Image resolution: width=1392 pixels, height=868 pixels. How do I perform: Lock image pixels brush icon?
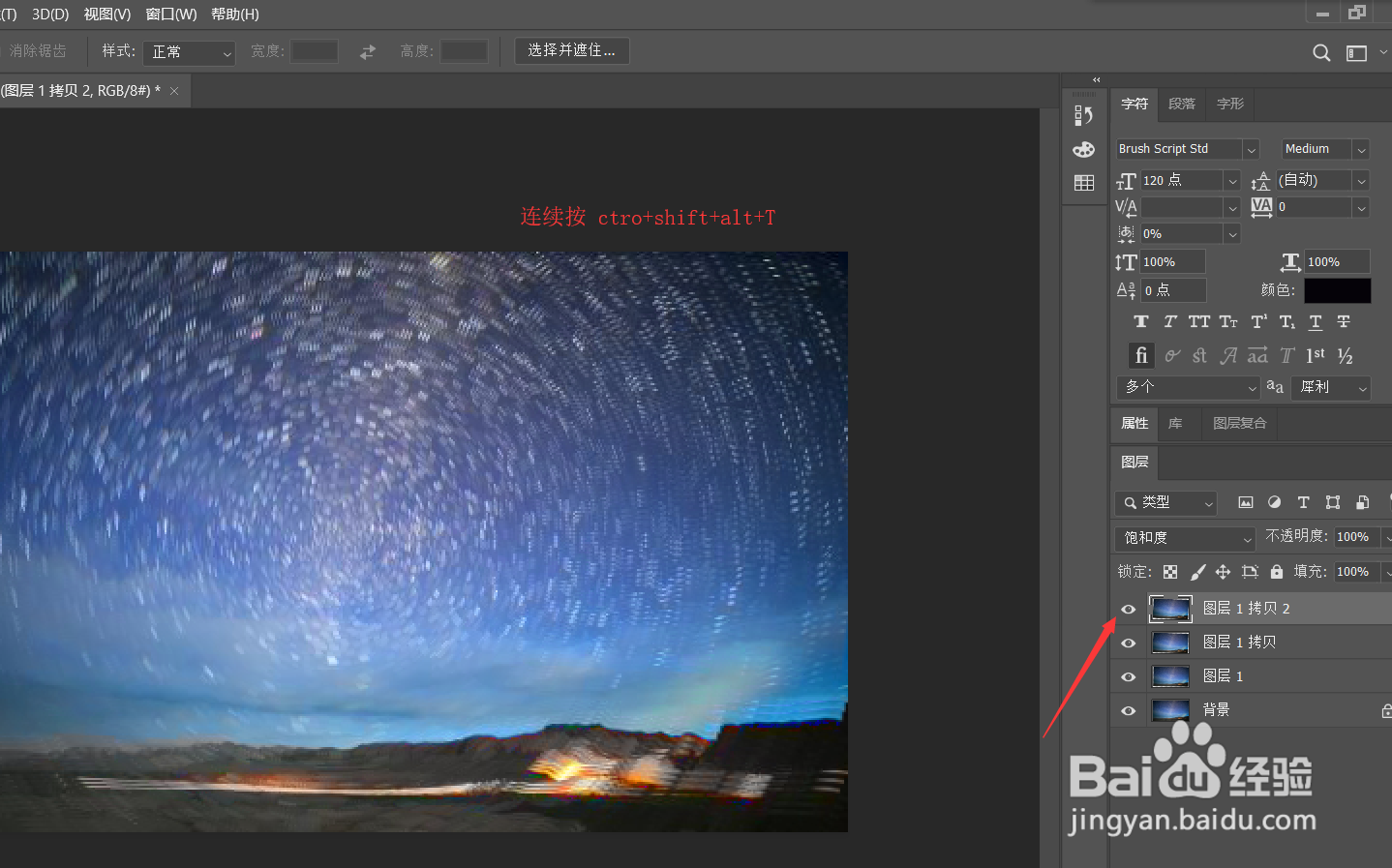coord(1197,572)
